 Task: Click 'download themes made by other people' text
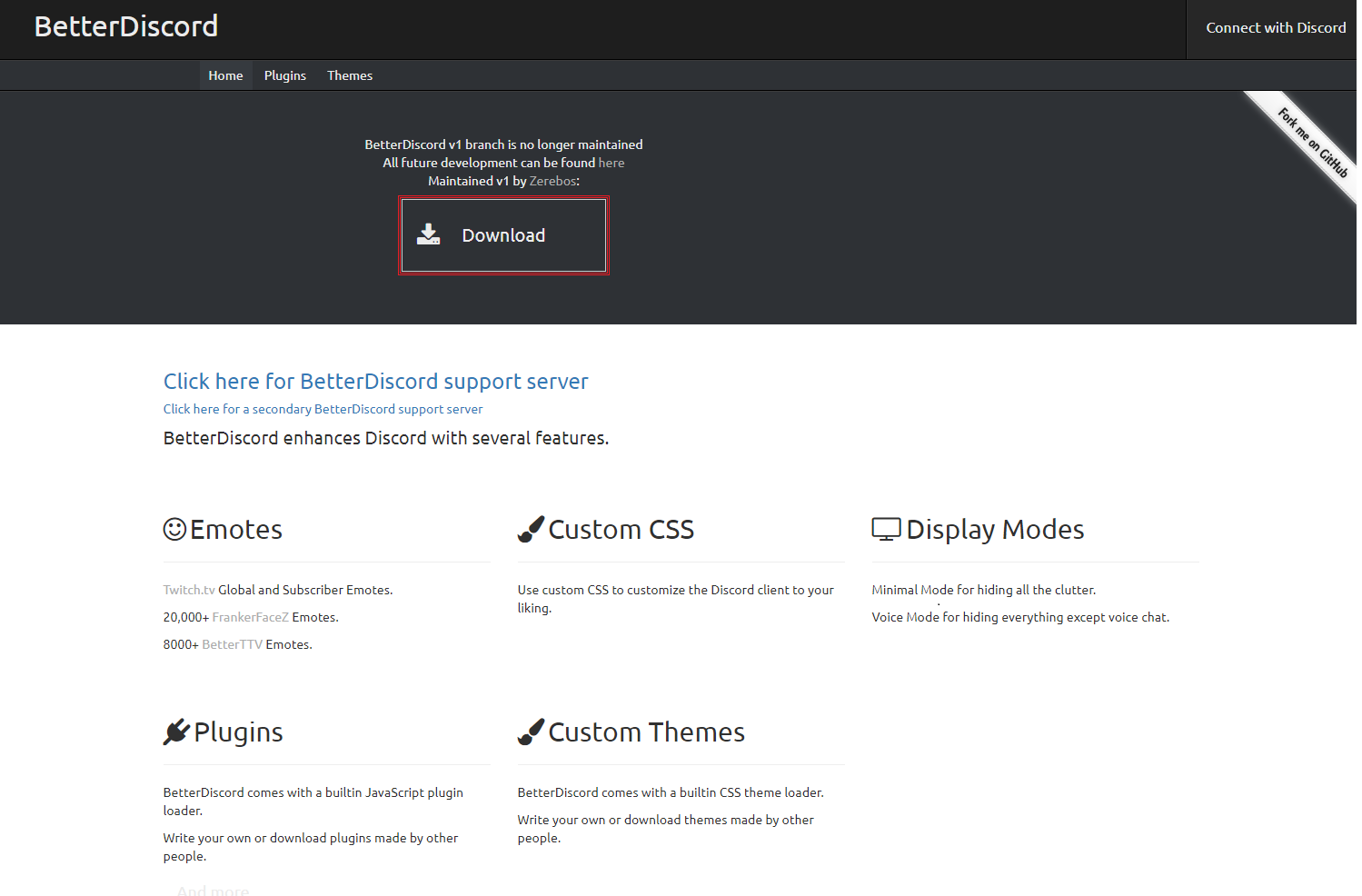[x=666, y=829]
